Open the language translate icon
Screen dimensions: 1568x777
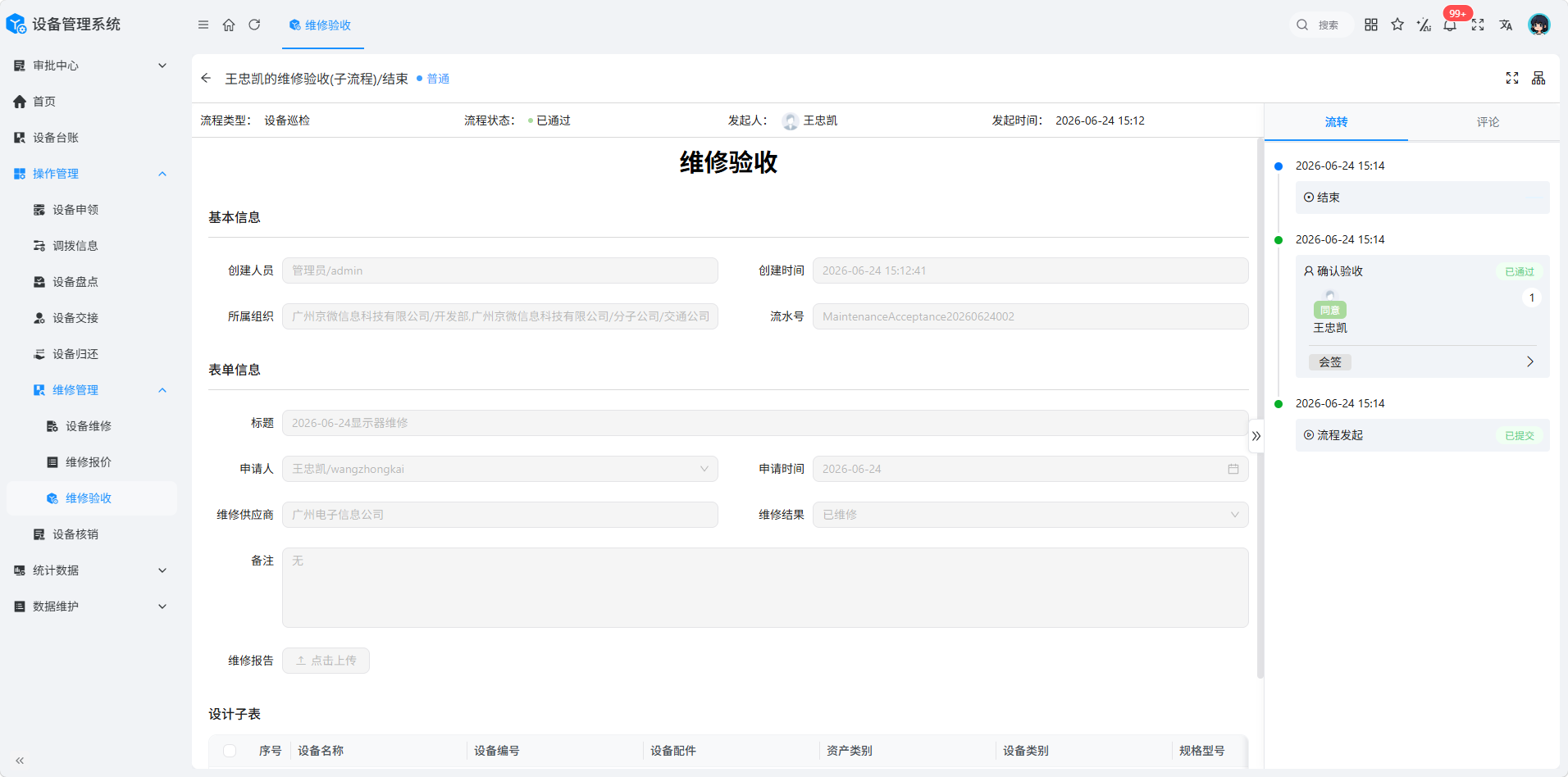(x=1506, y=25)
